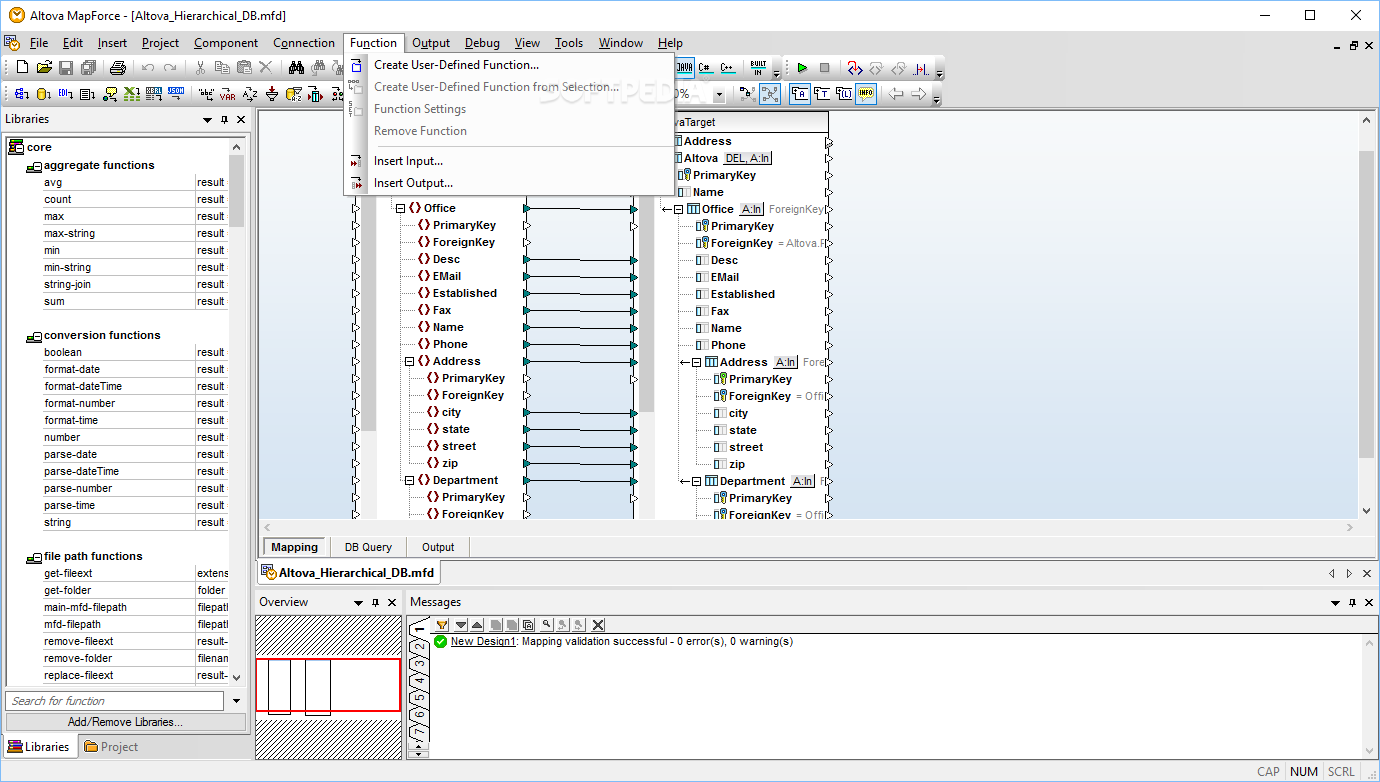Click Next message down-arrow icon
Image resolution: width=1380 pixels, height=782 pixels.
point(461,625)
